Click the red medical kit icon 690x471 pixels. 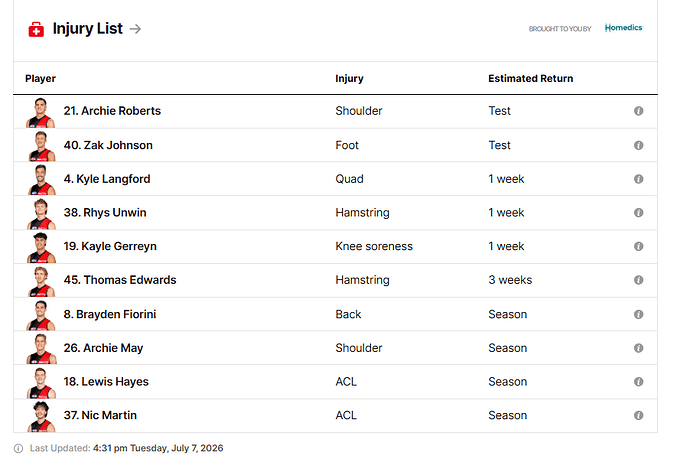[36, 29]
